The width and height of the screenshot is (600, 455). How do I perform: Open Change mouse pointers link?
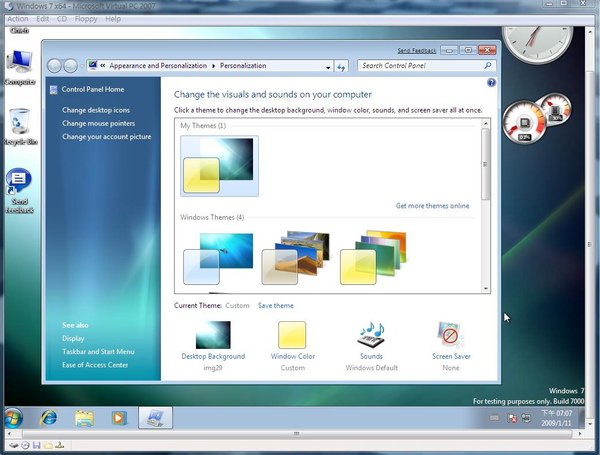[x=98, y=123]
